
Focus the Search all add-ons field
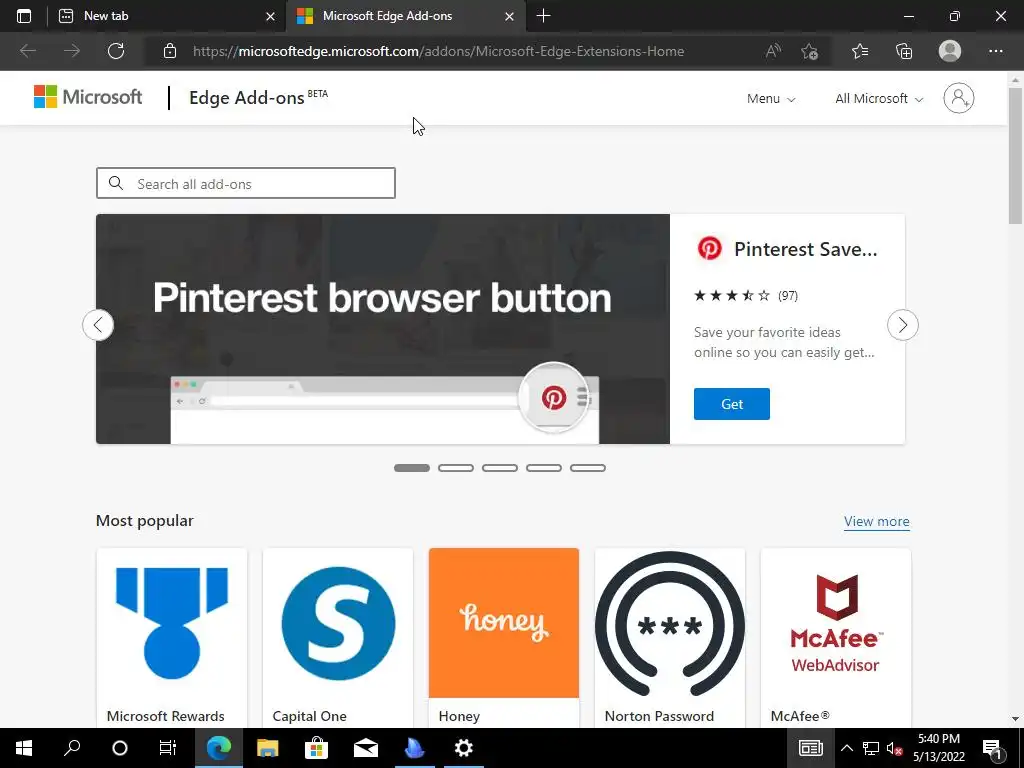click(x=246, y=184)
